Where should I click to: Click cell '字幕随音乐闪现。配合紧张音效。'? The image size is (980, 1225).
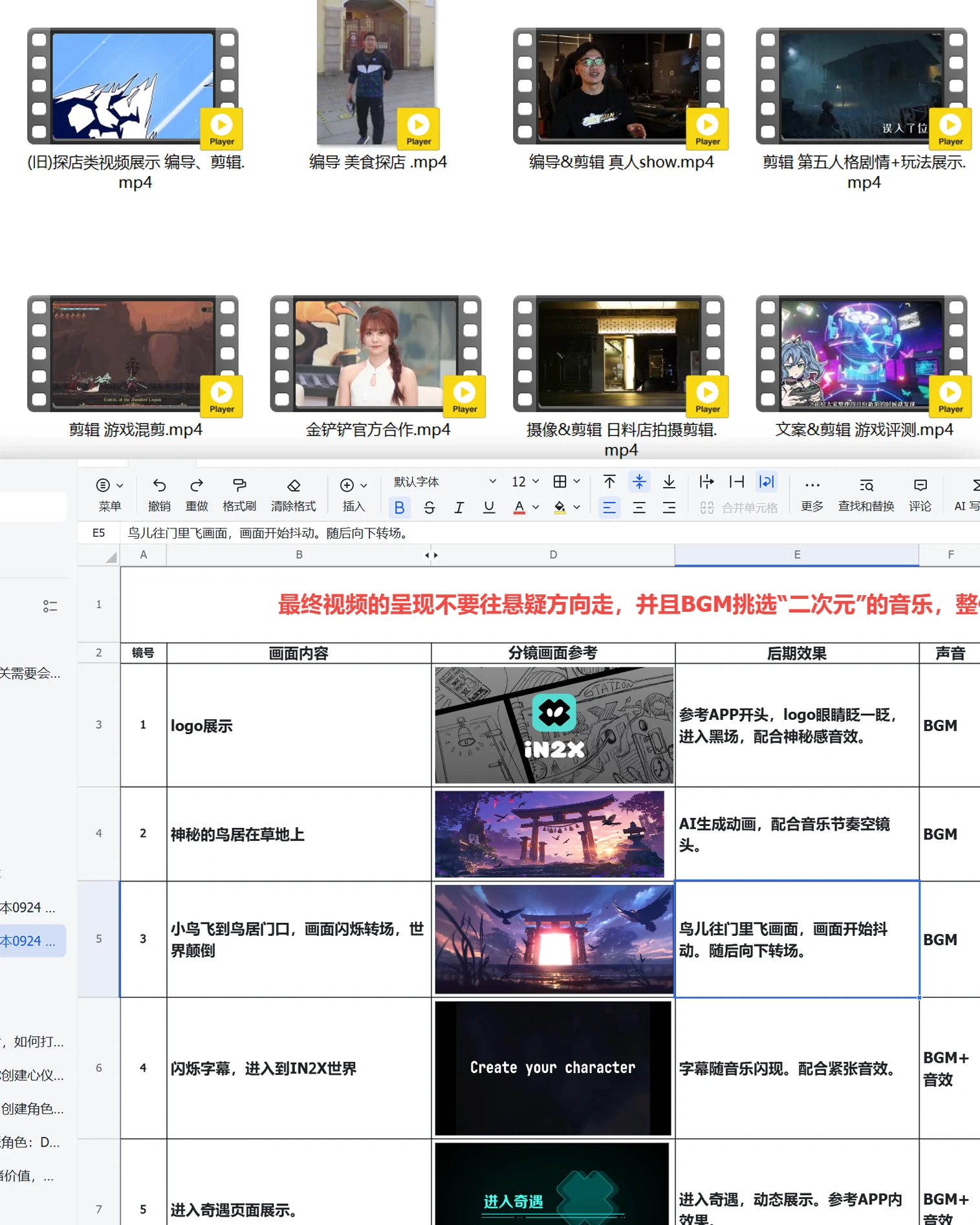pos(797,1068)
